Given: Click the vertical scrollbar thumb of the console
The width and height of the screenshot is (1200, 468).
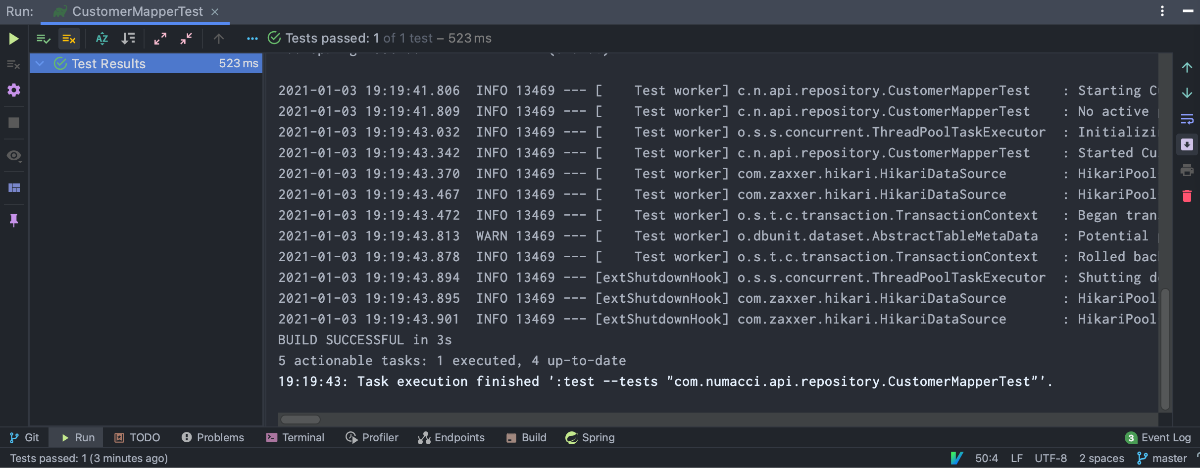Looking at the screenshot, I should click(1165, 349).
